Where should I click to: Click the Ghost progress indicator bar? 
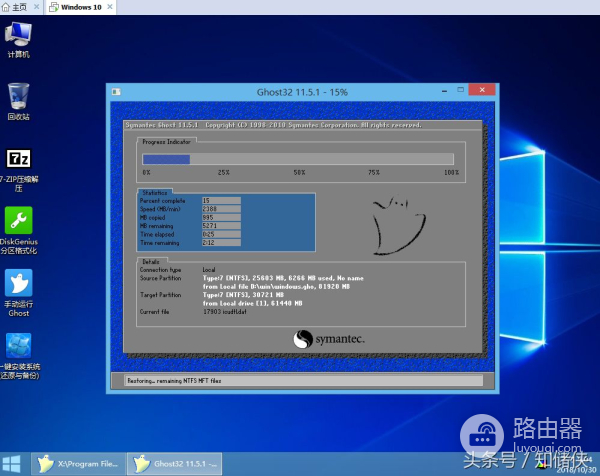pyautogui.click(x=298, y=158)
